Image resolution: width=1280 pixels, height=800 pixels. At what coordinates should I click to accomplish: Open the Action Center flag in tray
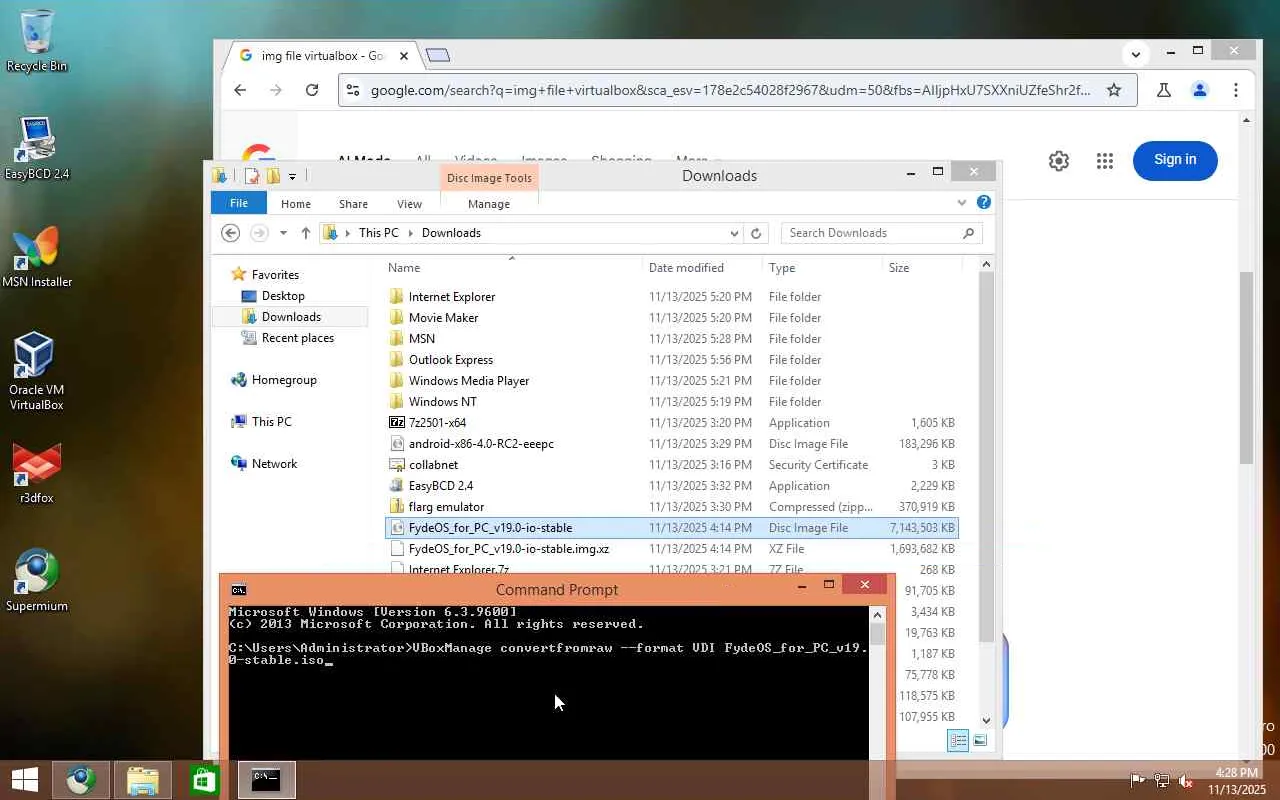pos(1138,780)
